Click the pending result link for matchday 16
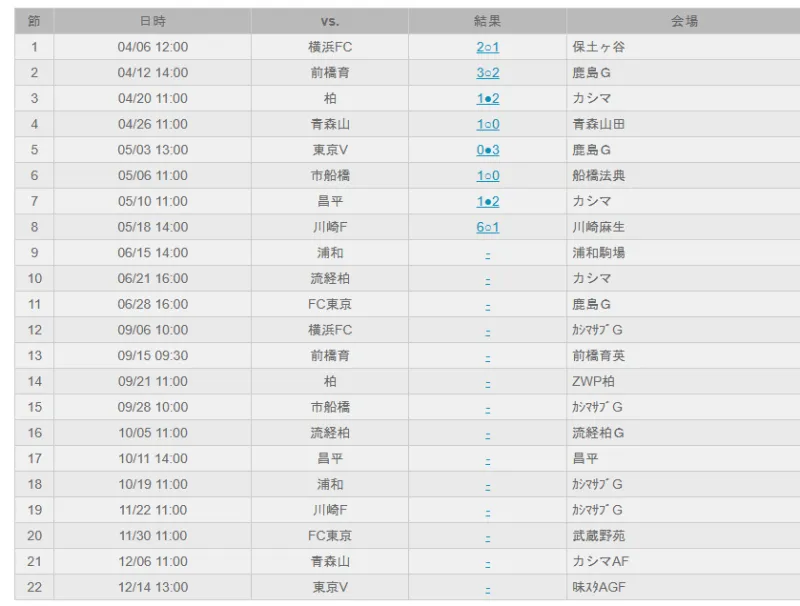The image size is (800, 606). coord(488,434)
